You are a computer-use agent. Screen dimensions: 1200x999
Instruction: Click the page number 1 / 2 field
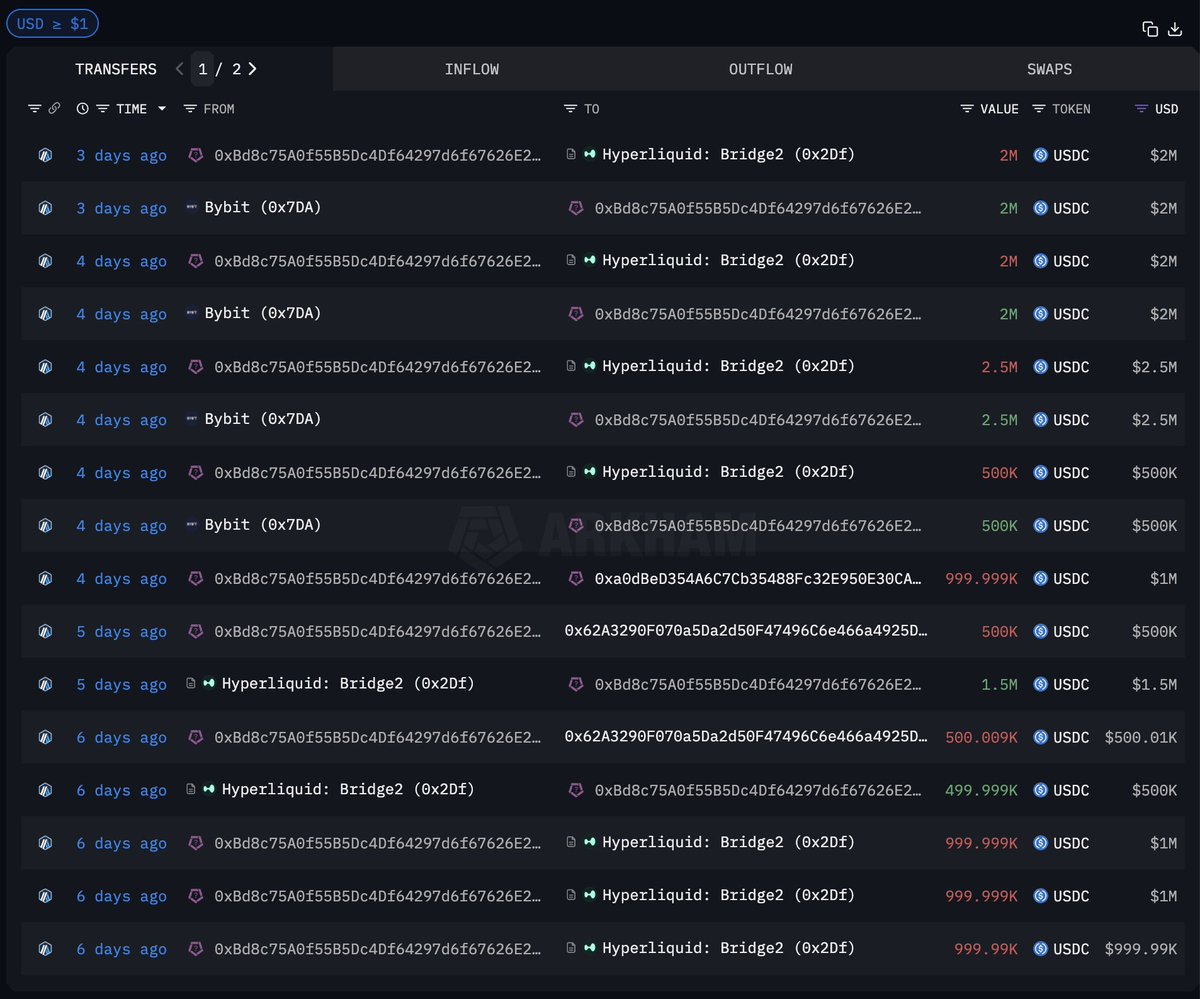(x=203, y=69)
